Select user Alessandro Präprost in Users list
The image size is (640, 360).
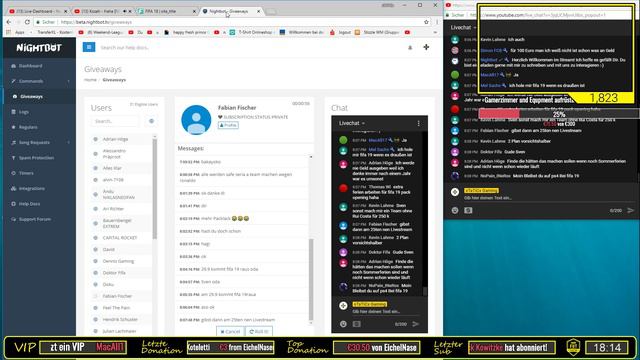pos(114,154)
